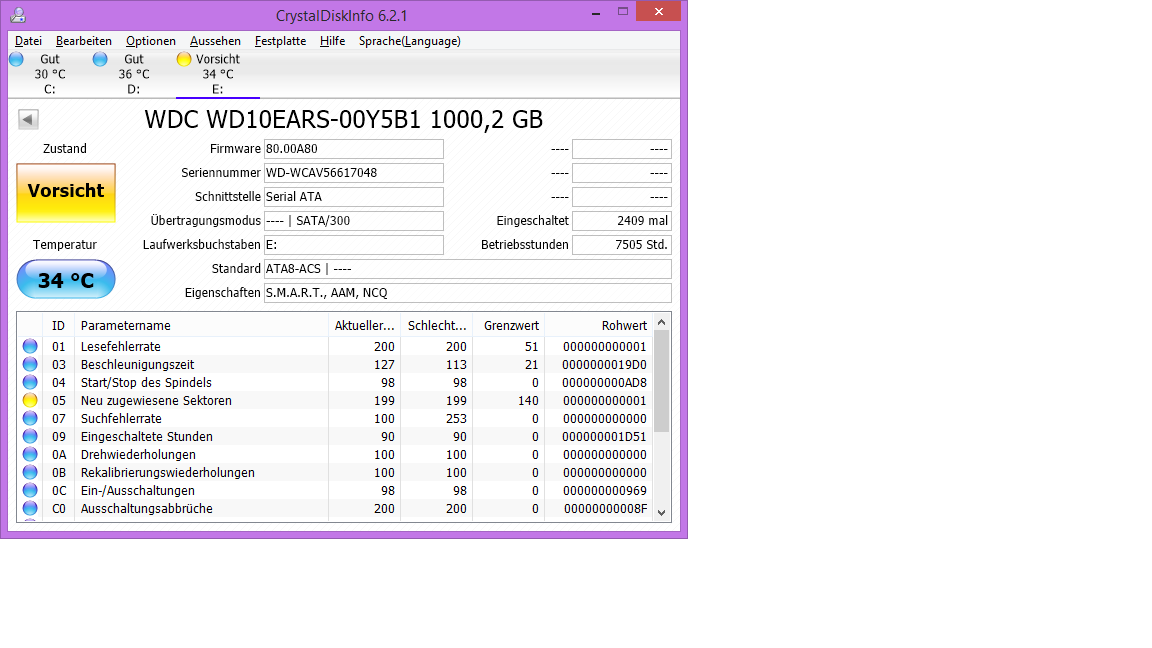The image size is (1152, 648).
Task: Select the Rekalibrierungswiederholungen parameter name
Action: (x=168, y=472)
